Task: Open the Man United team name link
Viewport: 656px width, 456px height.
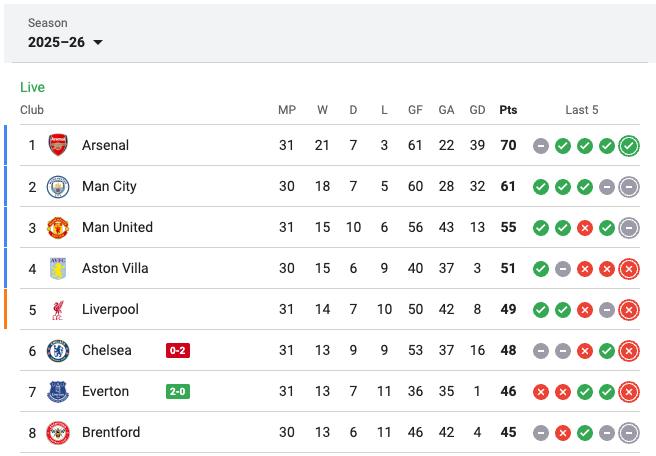Action: pos(117,227)
